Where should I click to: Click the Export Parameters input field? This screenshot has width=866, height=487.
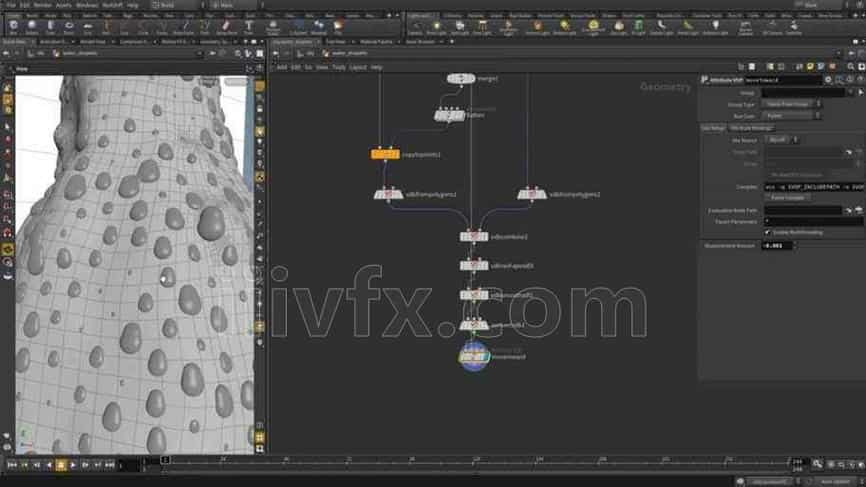(x=814, y=221)
